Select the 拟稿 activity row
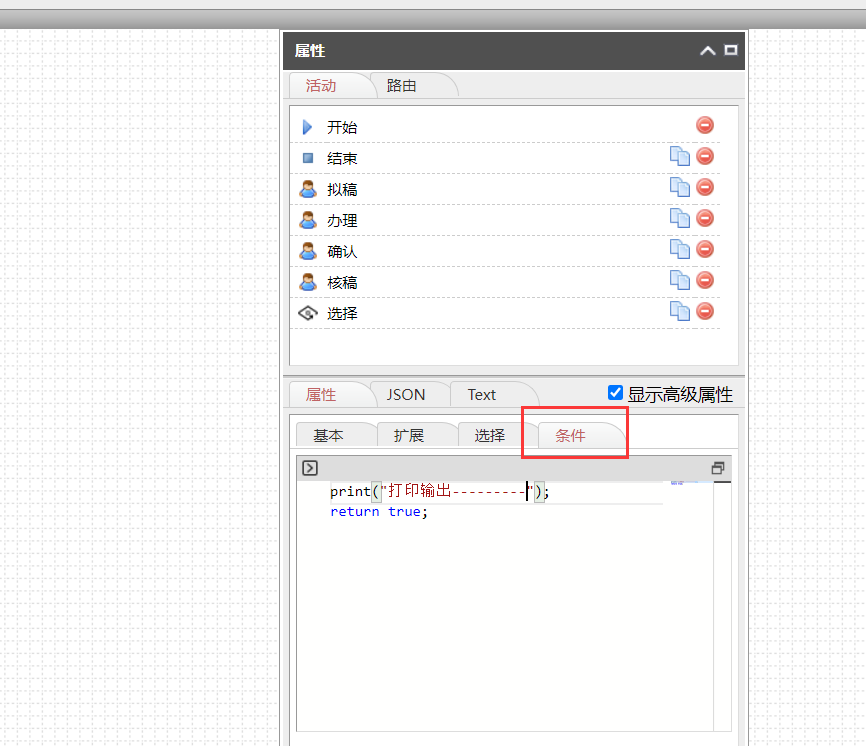Image resolution: width=866 pixels, height=746 pixels. tap(505, 189)
